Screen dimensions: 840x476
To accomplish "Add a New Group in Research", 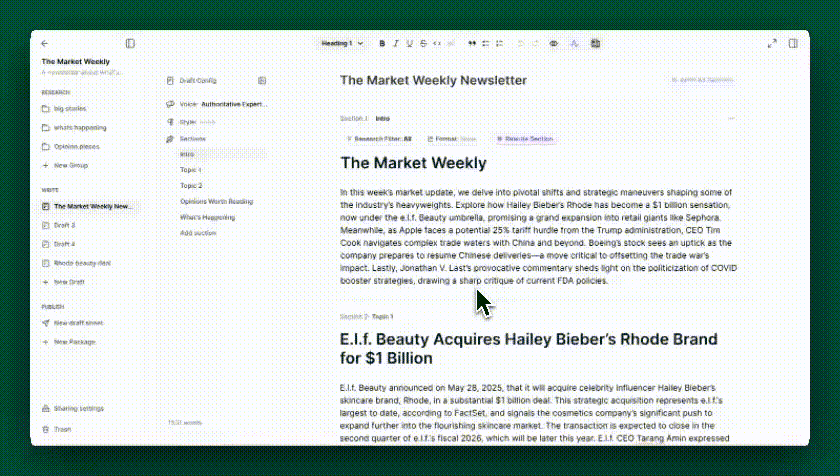I will [x=70, y=165].
